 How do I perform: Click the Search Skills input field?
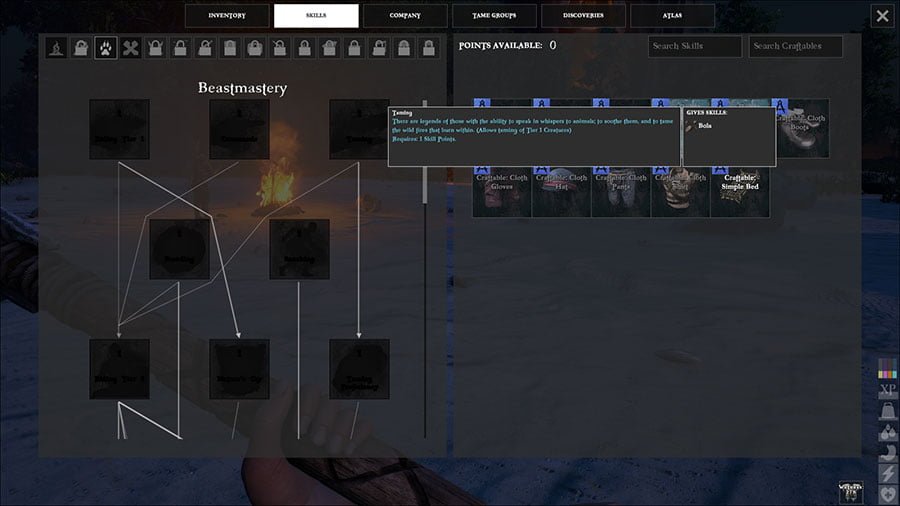click(x=695, y=46)
